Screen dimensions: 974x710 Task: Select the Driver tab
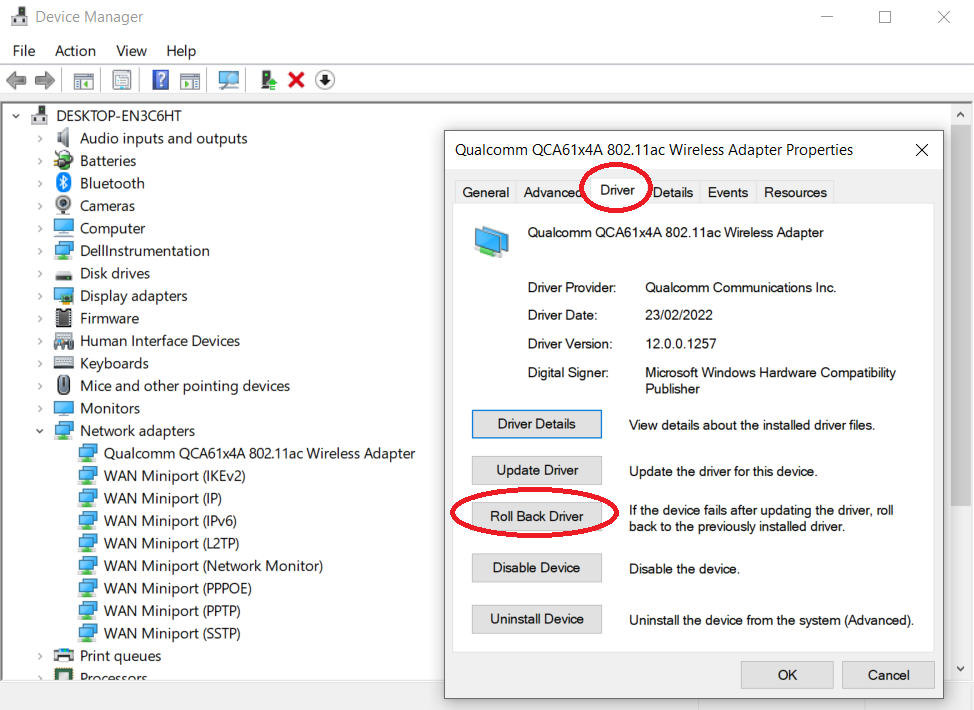(x=617, y=190)
